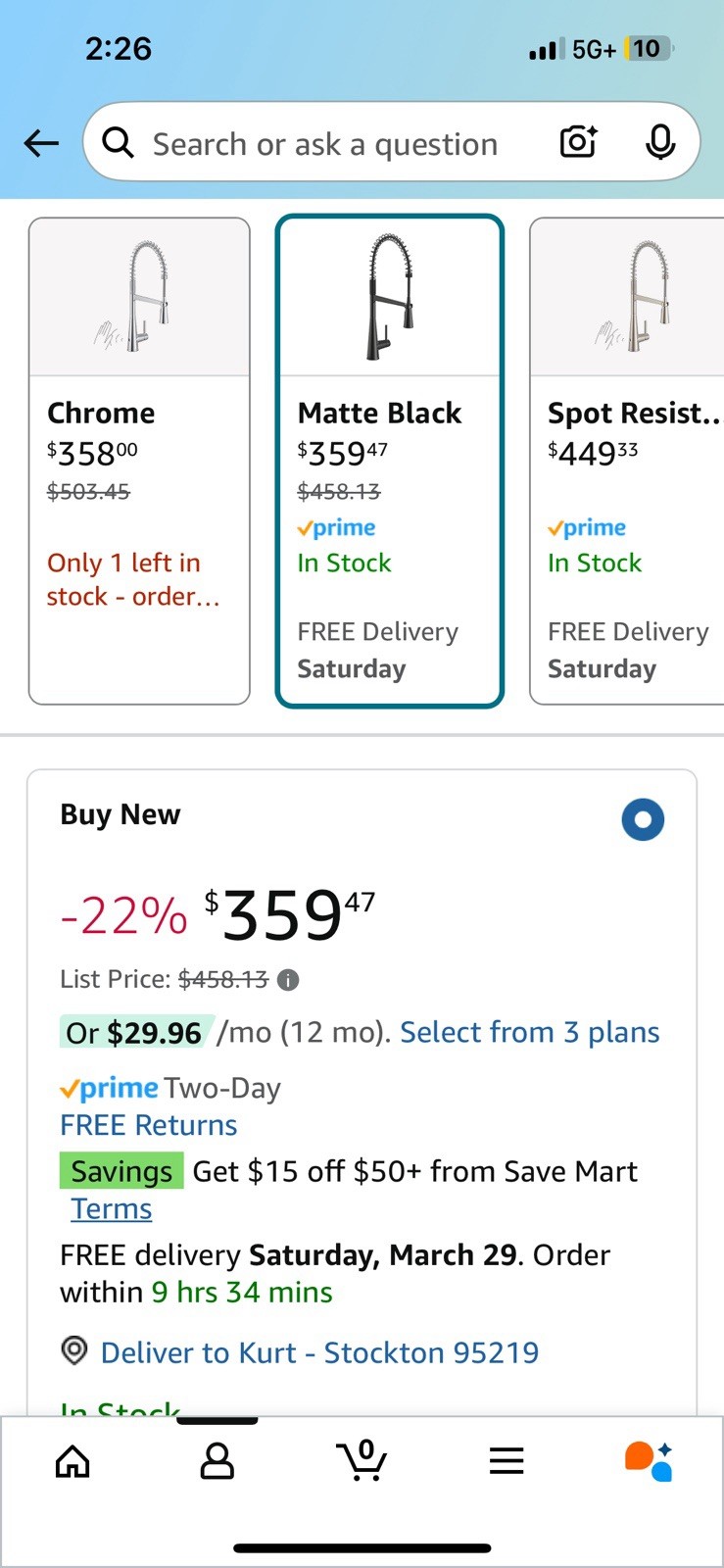
Task: Tap the microphone voice search icon
Action: point(660,143)
